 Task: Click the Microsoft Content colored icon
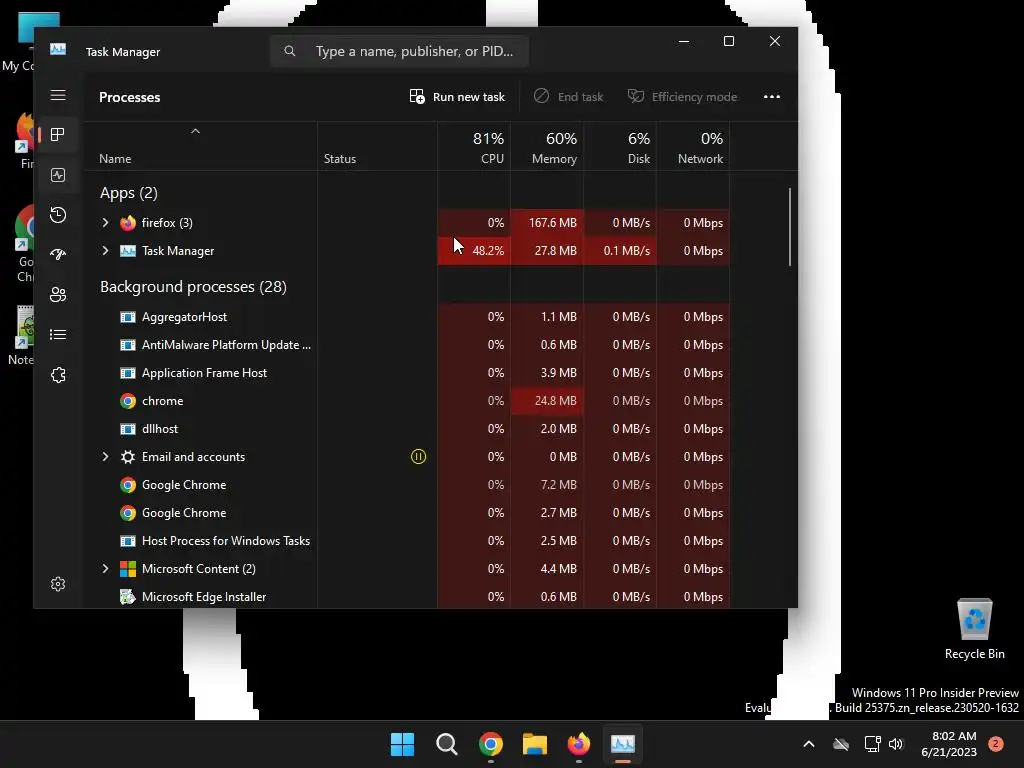point(128,569)
